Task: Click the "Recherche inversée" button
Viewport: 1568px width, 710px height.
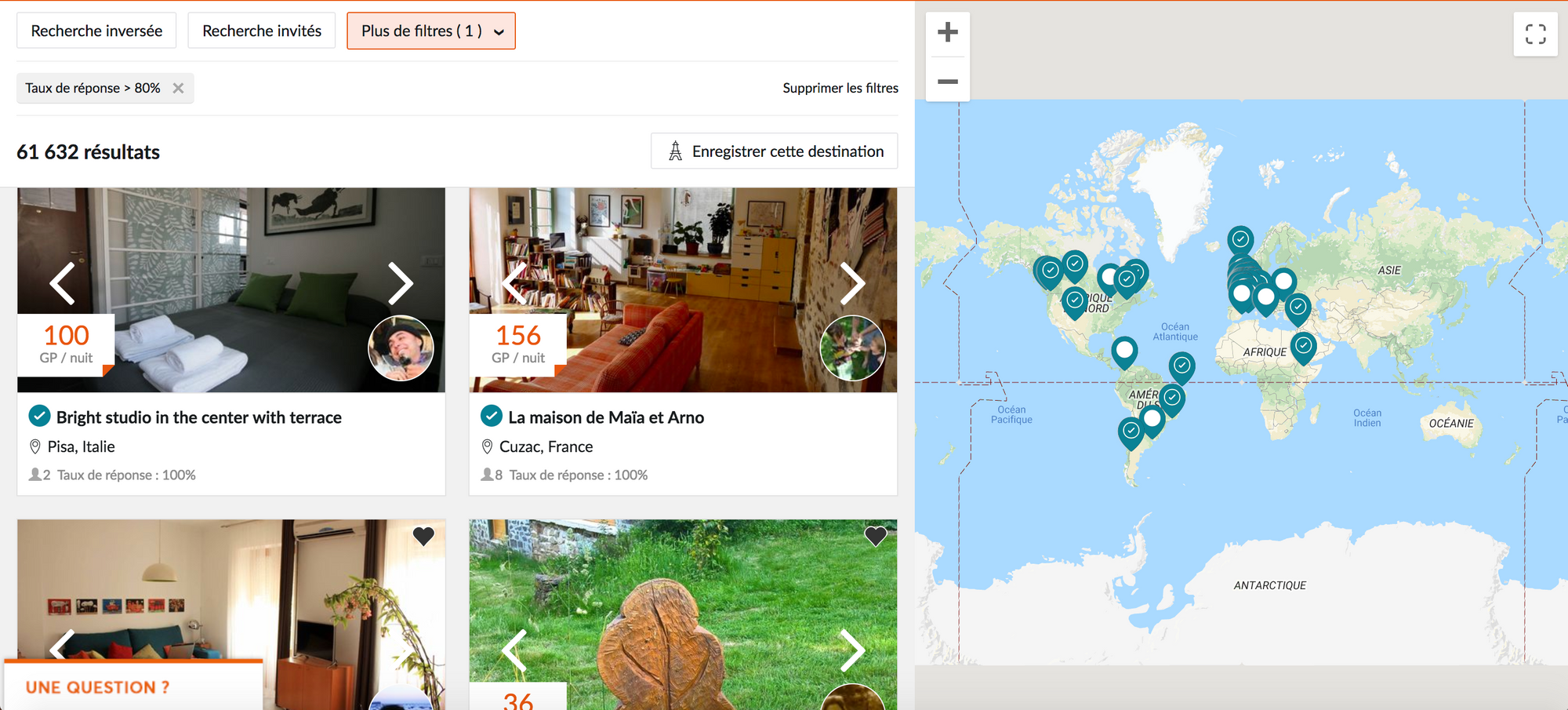Action: [96, 30]
